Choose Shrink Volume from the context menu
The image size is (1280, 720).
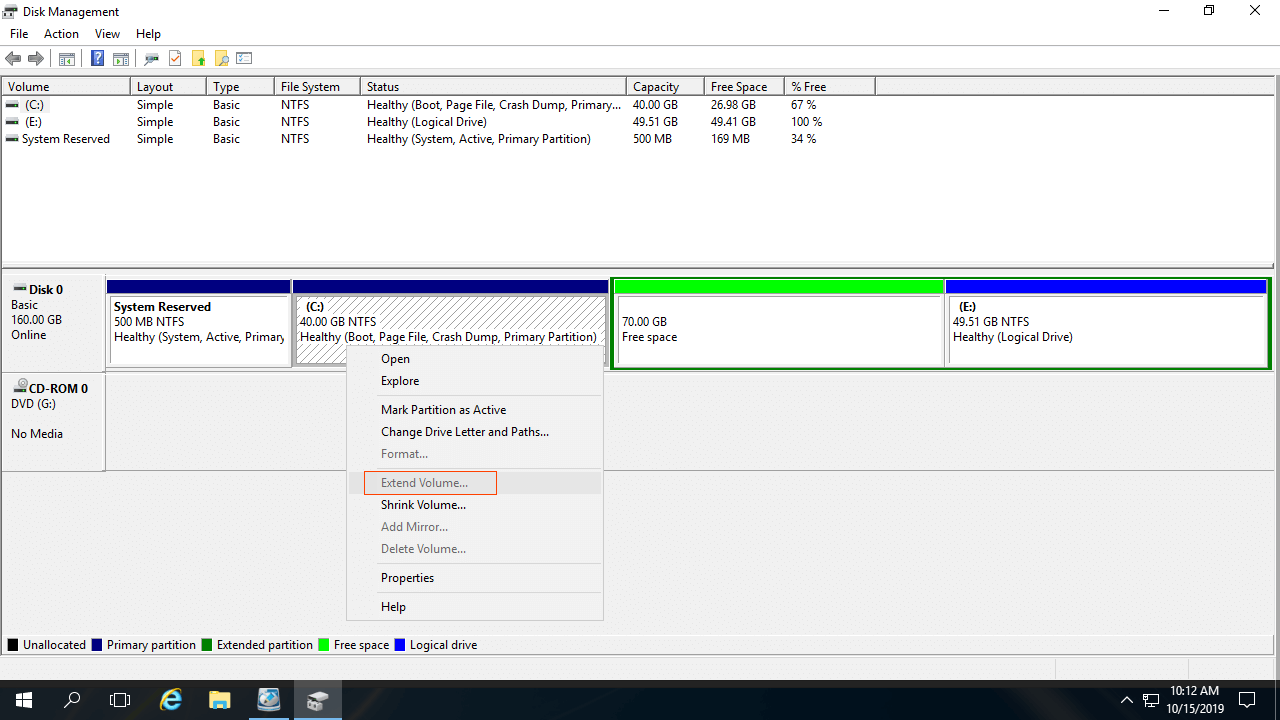pyautogui.click(x=423, y=505)
